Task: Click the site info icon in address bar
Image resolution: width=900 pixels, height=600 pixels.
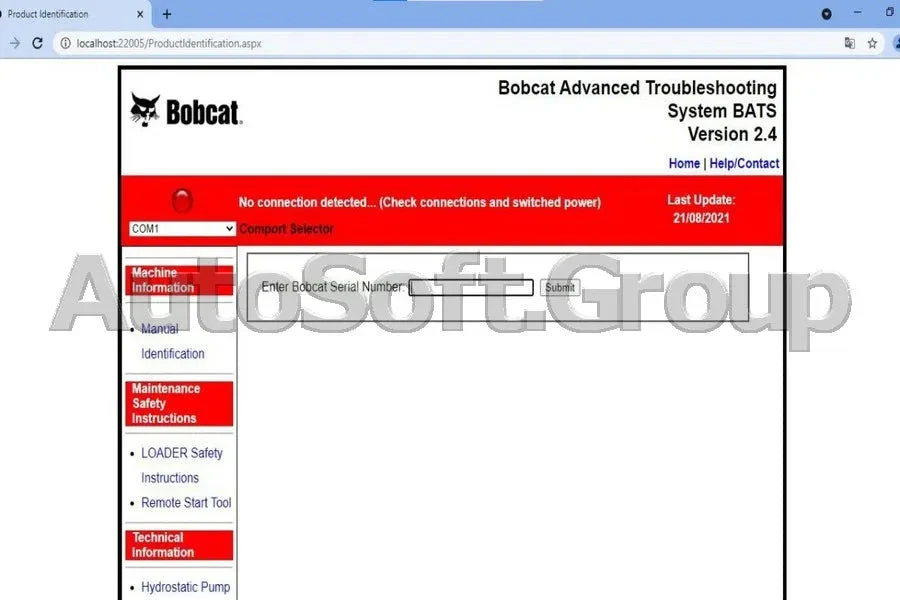Action: point(65,43)
